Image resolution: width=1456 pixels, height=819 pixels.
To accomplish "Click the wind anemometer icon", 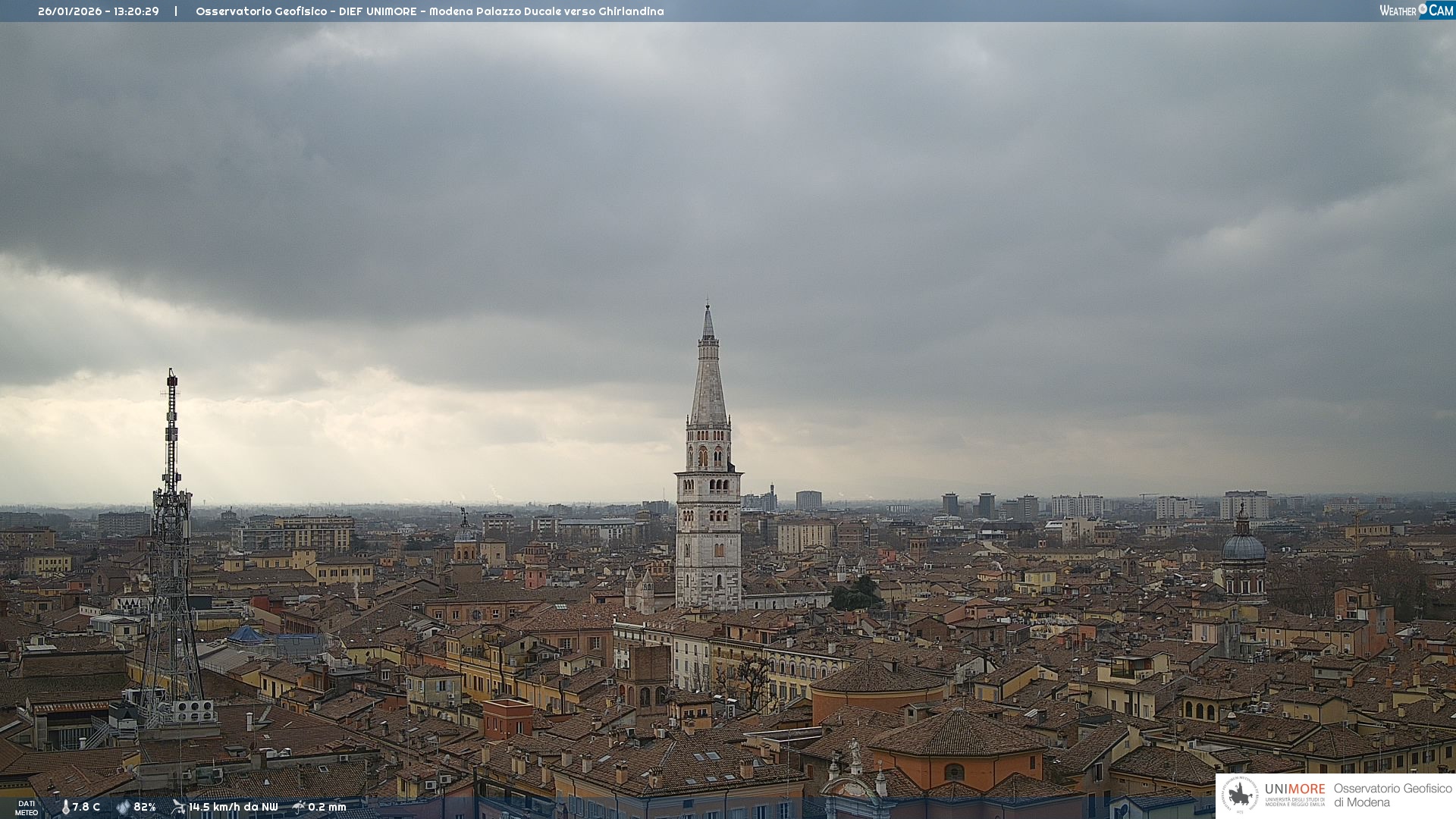I will (178, 807).
